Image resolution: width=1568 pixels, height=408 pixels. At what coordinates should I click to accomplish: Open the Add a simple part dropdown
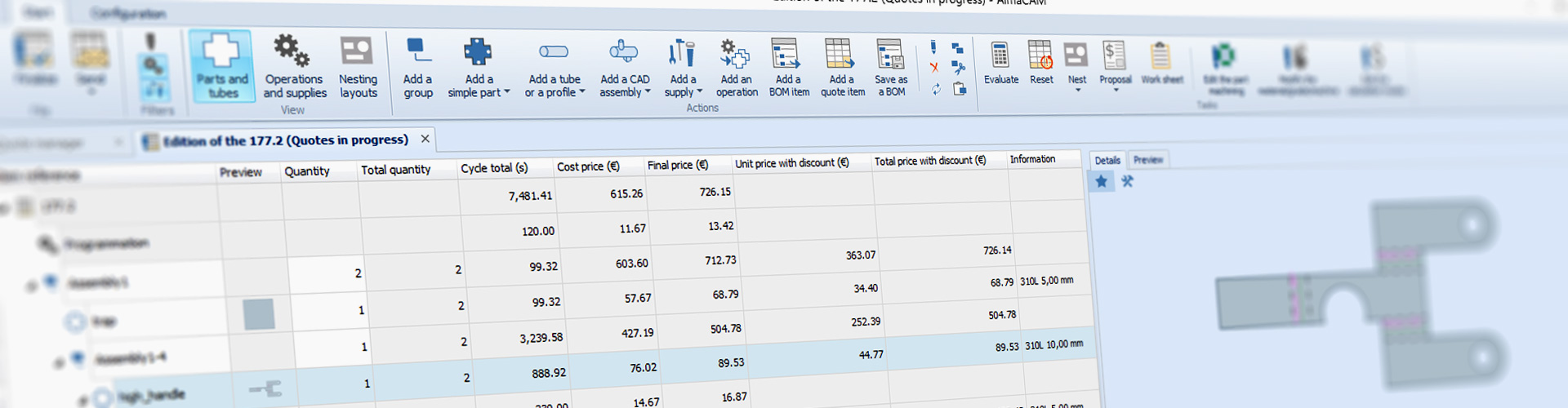click(x=507, y=92)
